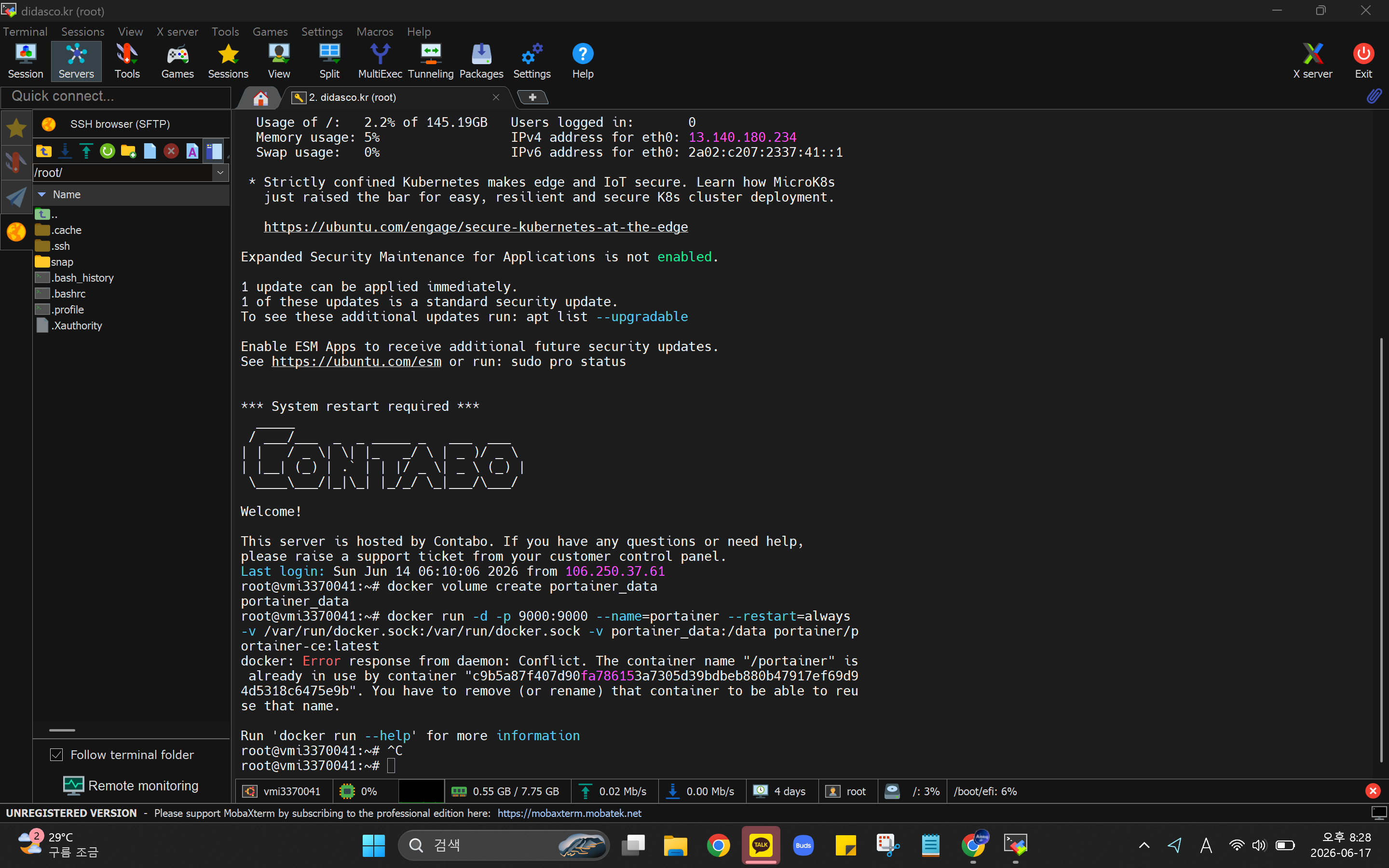Open the Sessions star sidebar tab
The image size is (1389, 868).
tap(16, 127)
